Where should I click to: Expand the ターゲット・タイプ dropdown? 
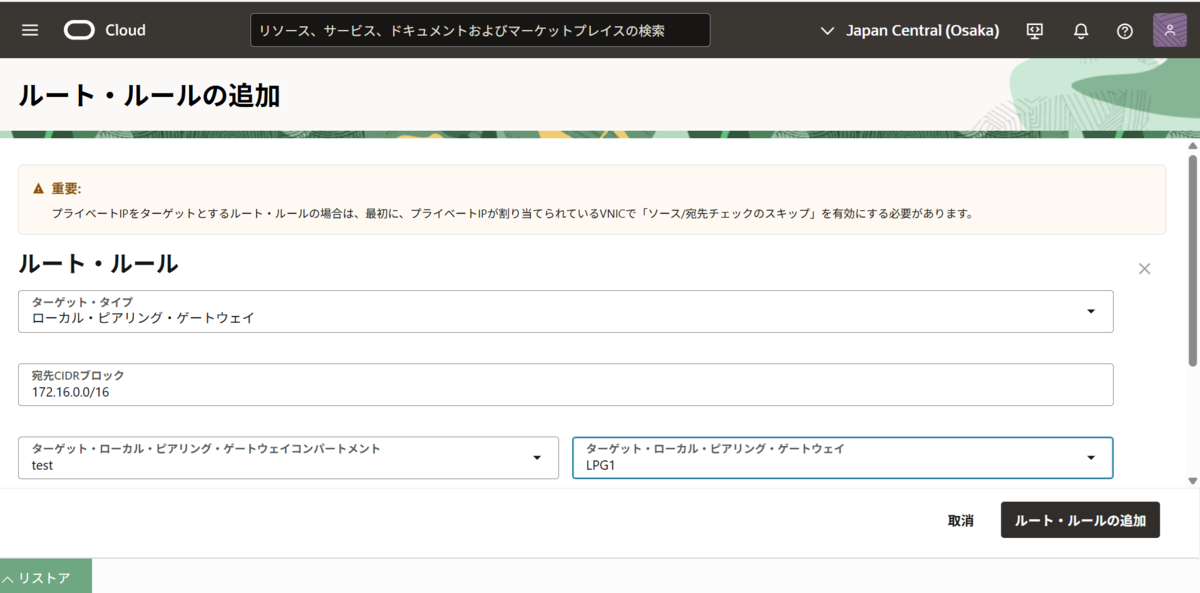click(566, 311)
